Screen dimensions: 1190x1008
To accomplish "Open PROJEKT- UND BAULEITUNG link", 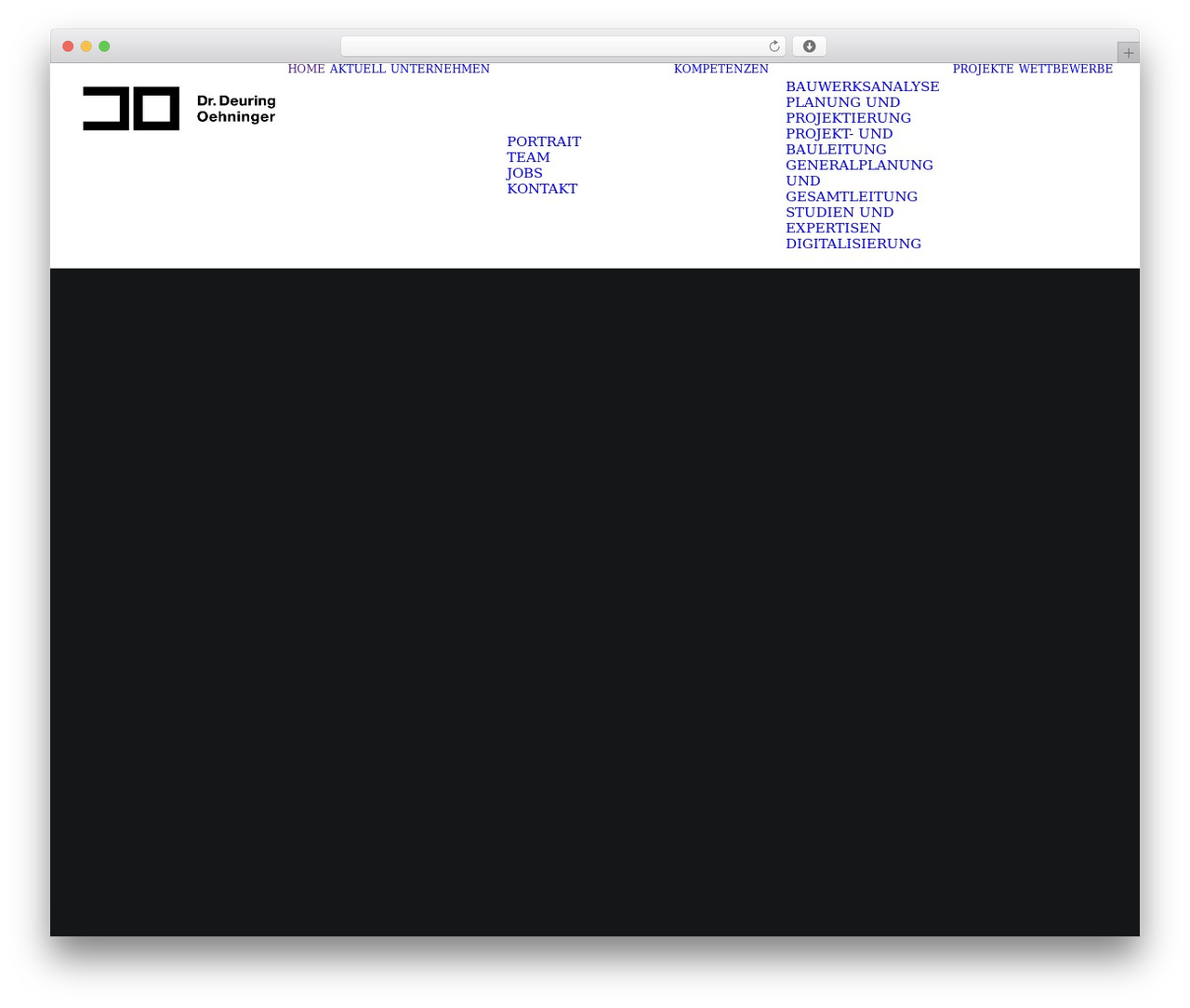I will click(x=840, y=141).
